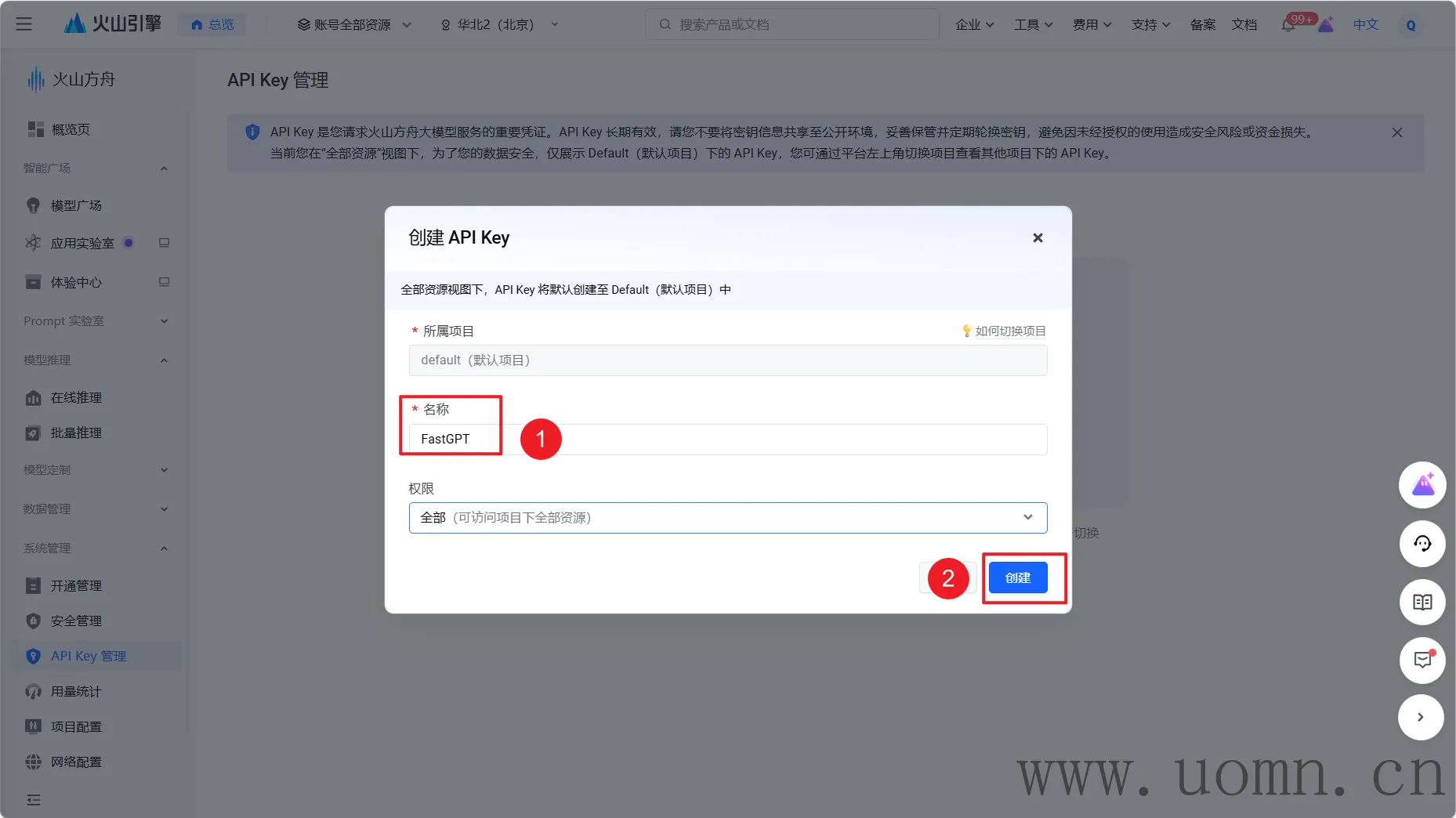This screenshot has height=818, width=1456.
Task: Click the feedback message floating icon
Action: click(1422, 660)
